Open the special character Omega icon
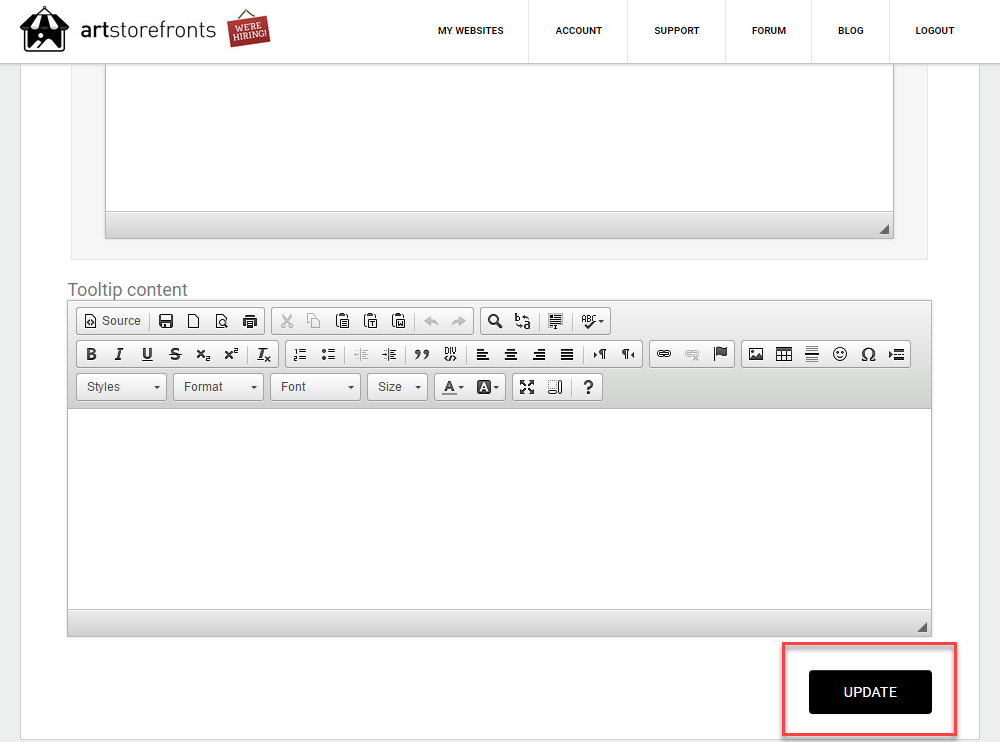The width and height of the screenshot is (1000, 742). 868,354
